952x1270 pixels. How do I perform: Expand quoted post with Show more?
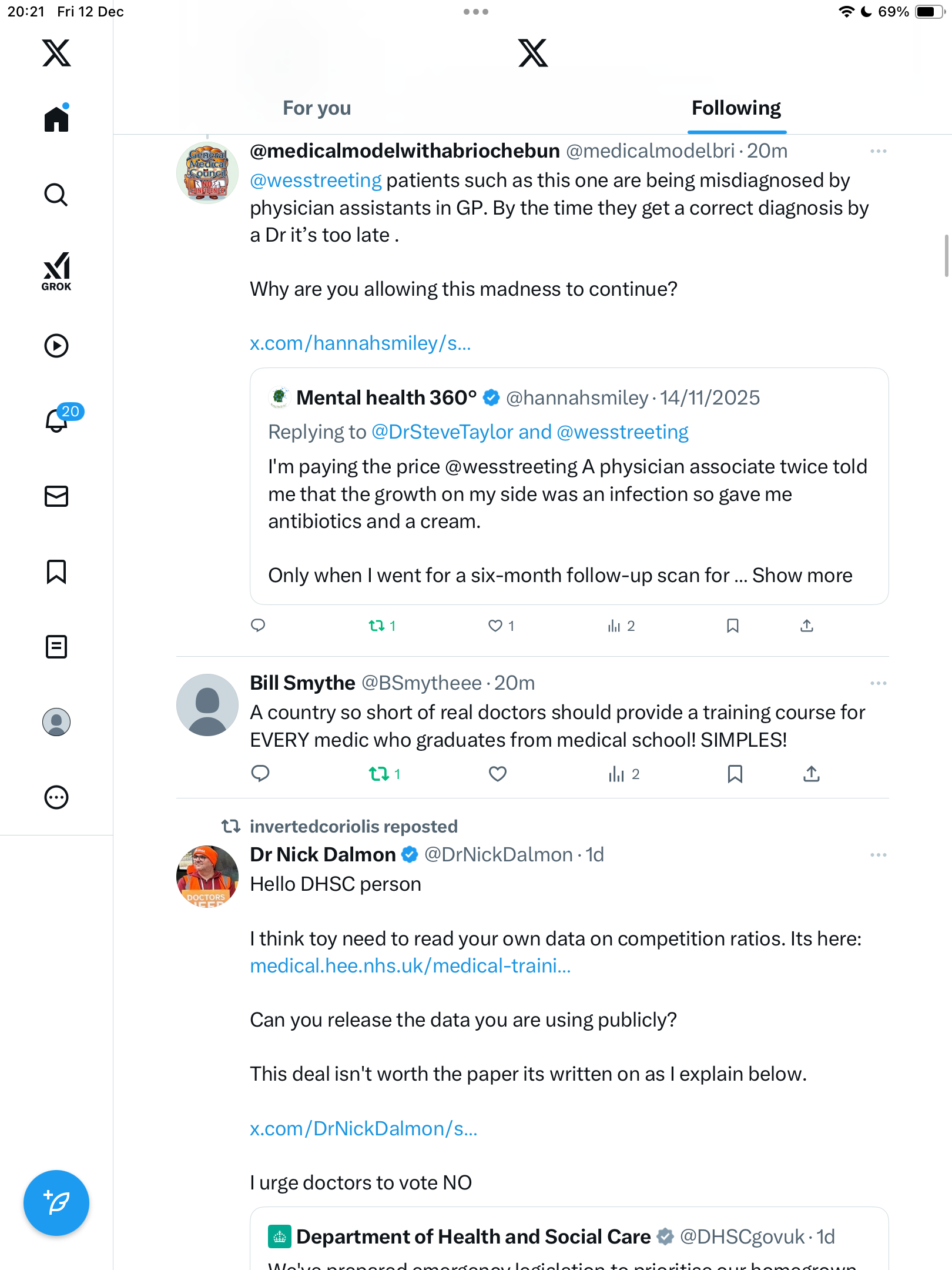[x=802, y=575]
